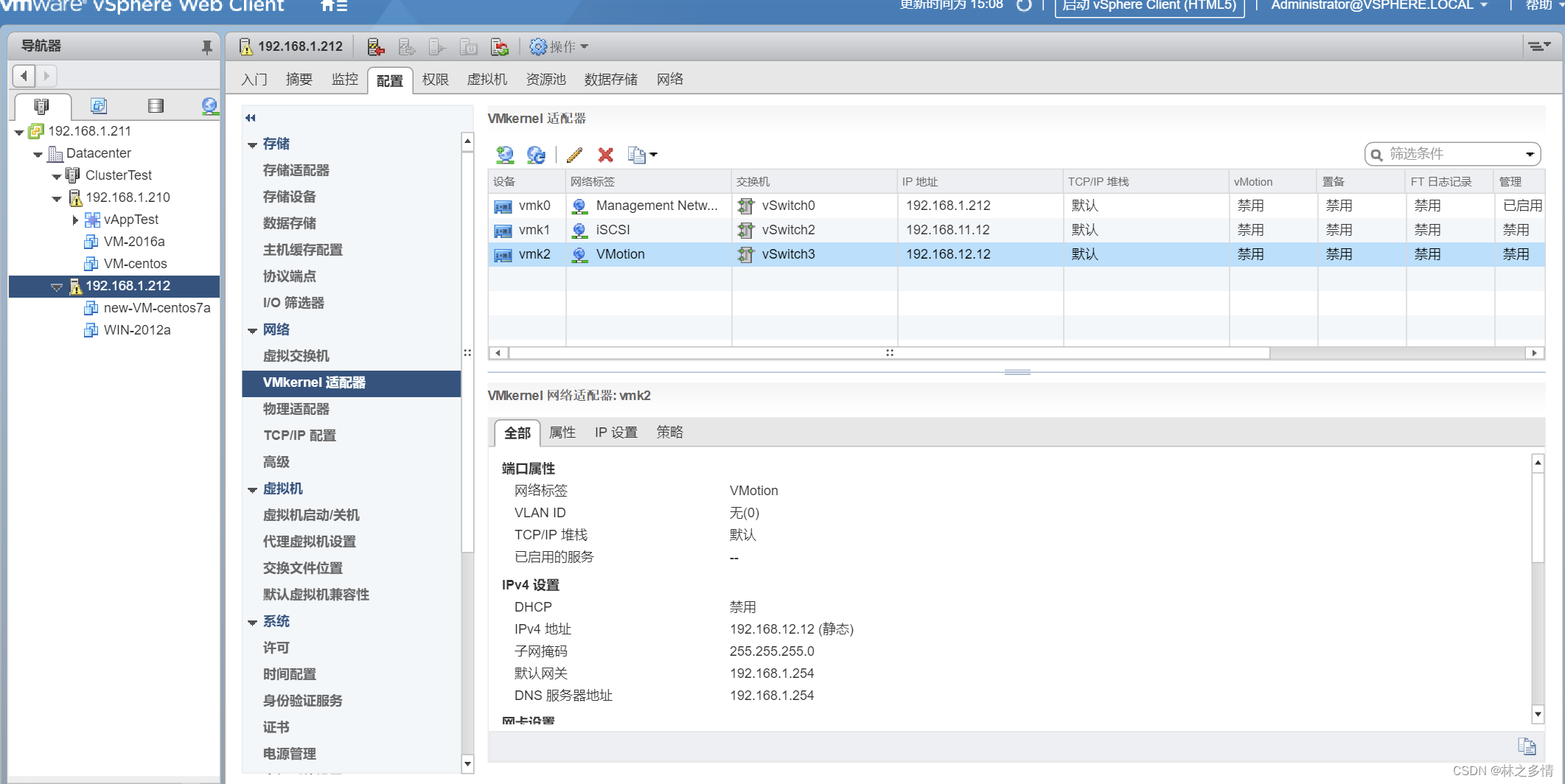Select new-VM-centos7a in the tree
The width and height of the screenshot is (1565, 784).
pyautogui.click(x=157, y=308)
